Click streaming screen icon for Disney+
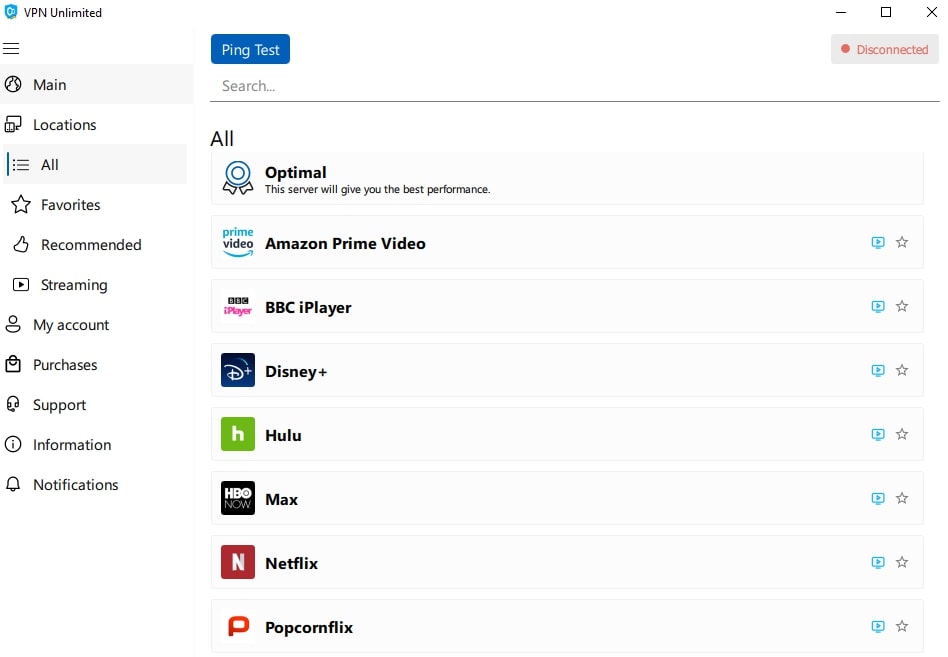The width and height of the screenshot is (948, 657). tap(878, 371)
